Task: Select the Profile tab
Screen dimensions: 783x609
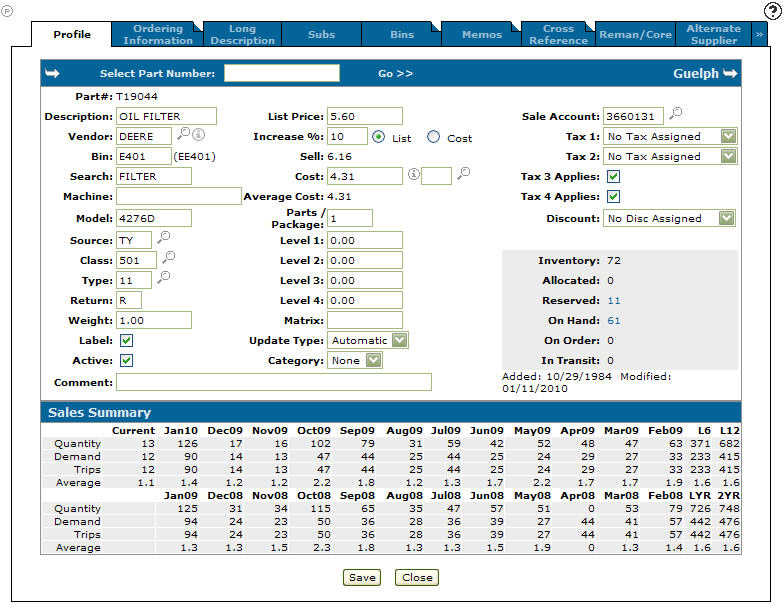Action: point(72,34)
